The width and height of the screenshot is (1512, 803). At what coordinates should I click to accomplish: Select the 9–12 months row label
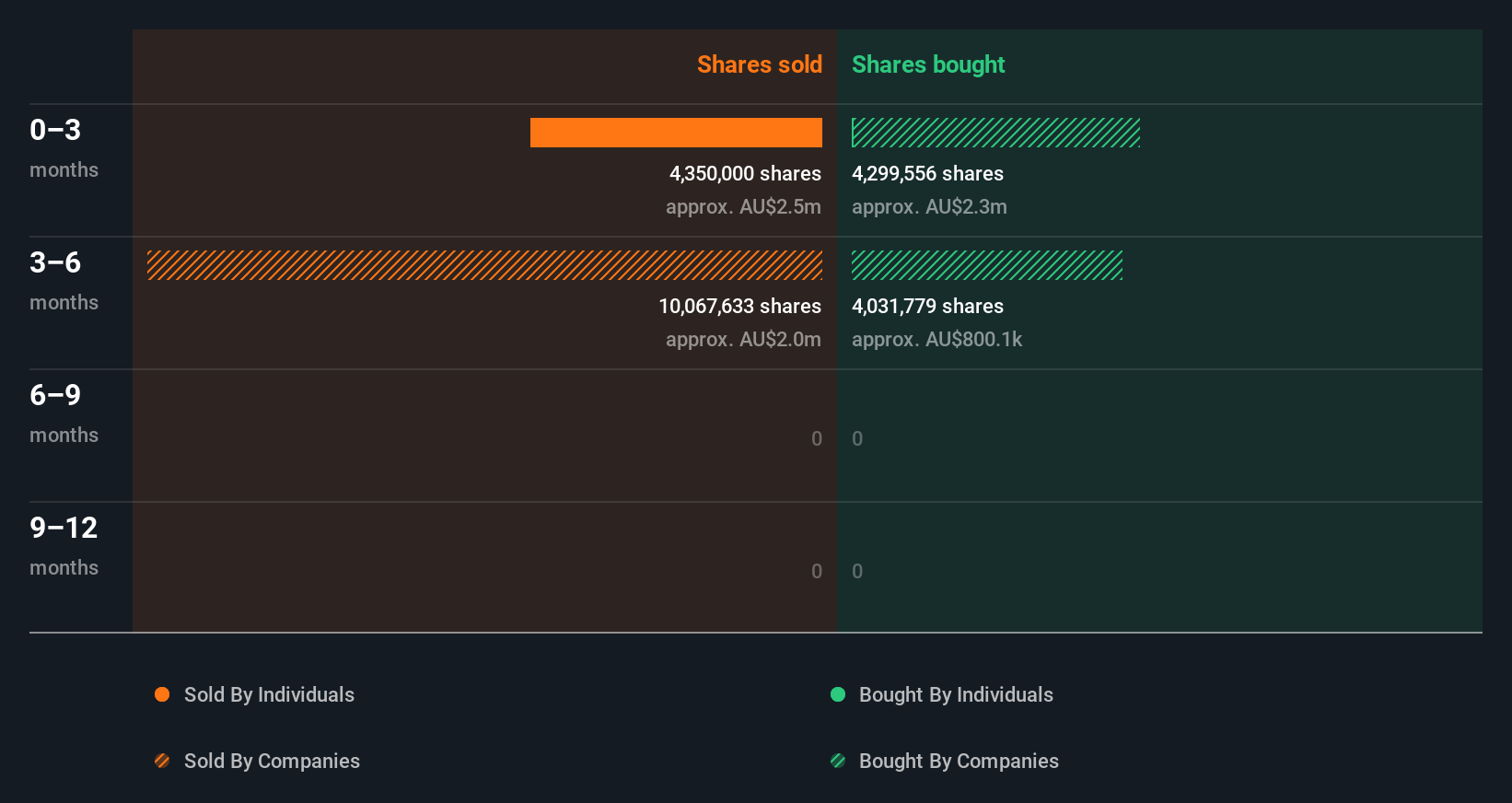pyautogui.click(x=64, y=545)
